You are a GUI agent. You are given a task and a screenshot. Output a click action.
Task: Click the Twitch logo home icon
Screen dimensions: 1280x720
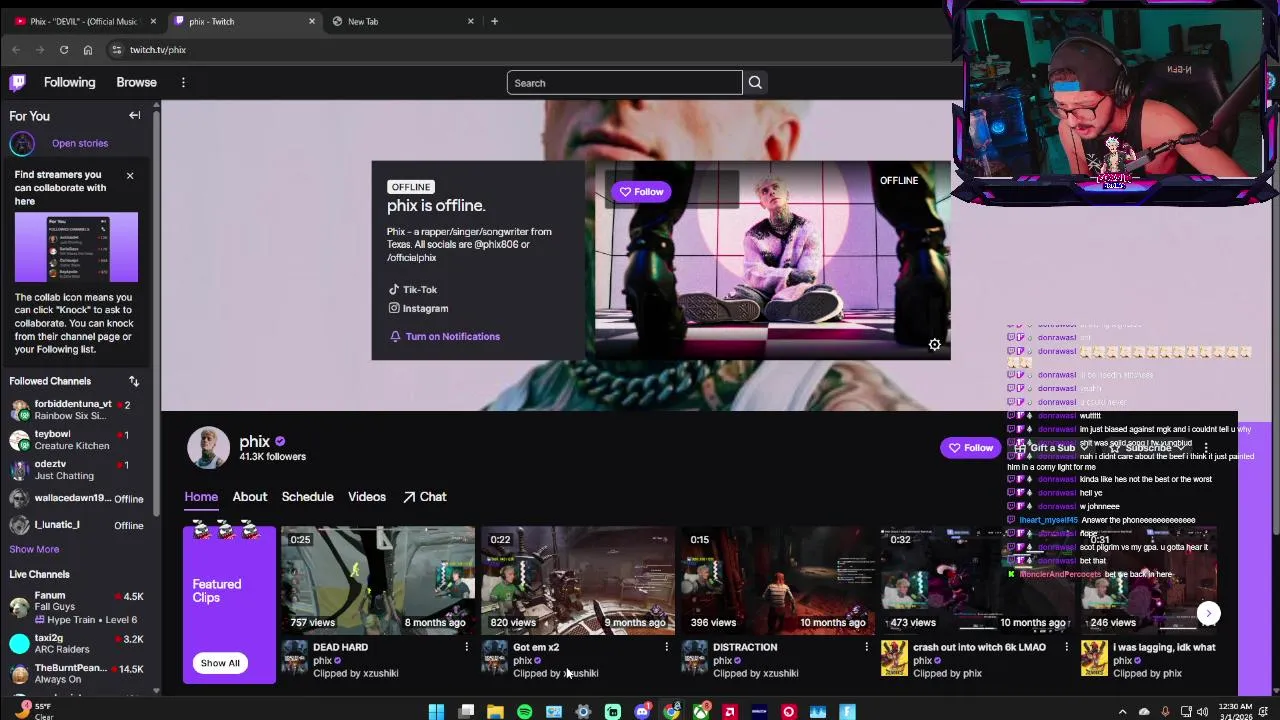pyautogui.click(x=18, y=83)
